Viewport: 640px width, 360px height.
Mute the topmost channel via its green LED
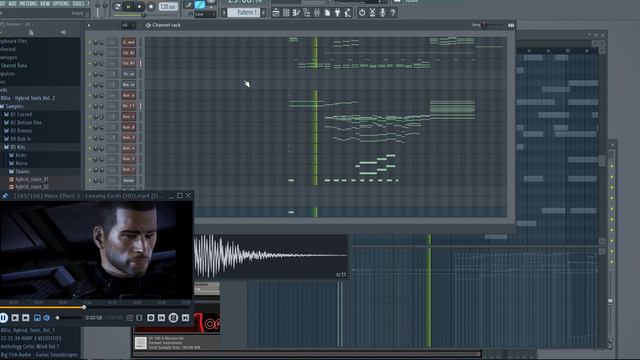click(90, 42)
